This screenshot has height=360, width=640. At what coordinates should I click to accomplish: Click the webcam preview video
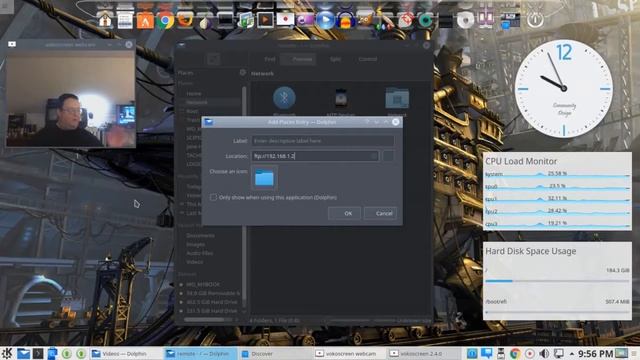tap(71, 98)
